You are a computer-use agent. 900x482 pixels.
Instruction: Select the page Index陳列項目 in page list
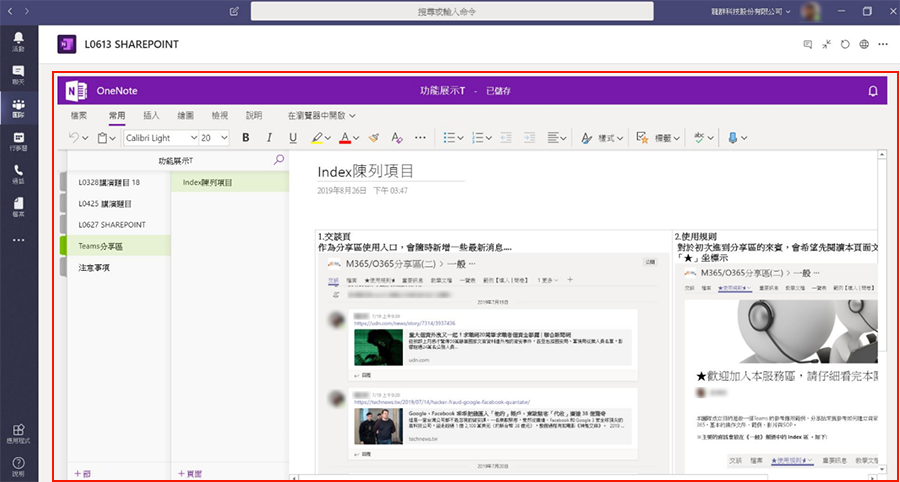click(230, 182)
